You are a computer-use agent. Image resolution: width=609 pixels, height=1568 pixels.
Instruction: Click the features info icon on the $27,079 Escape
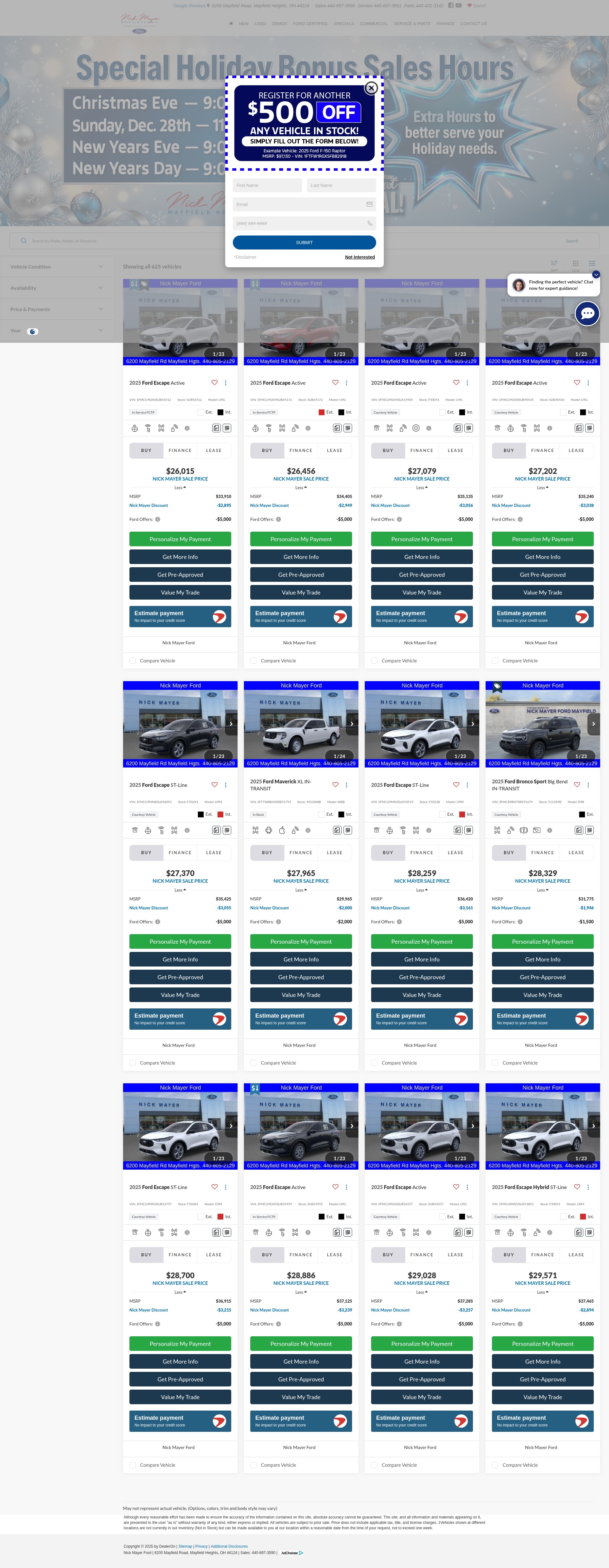[x=429, y=429]
